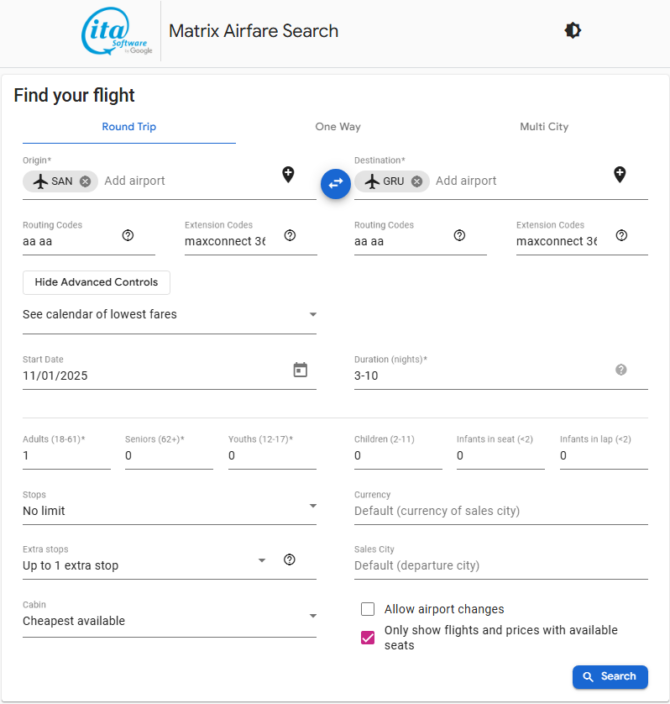Show help for origin Routing Codes

(x=128, y=235)
